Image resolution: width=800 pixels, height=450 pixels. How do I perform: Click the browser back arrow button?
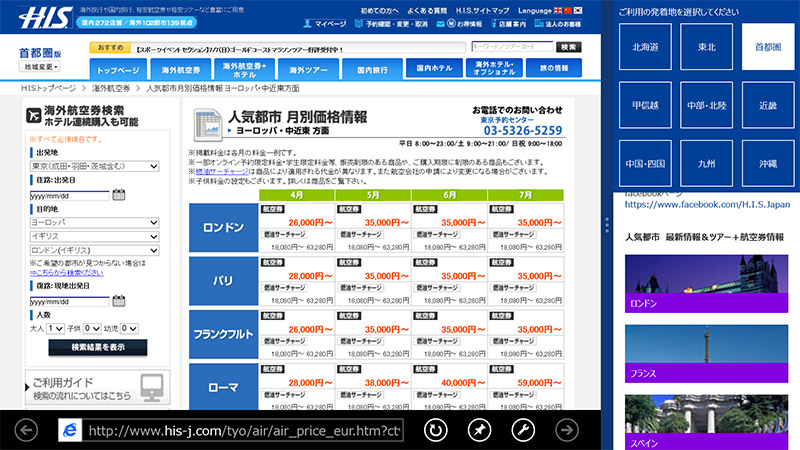tap(27, 430)
